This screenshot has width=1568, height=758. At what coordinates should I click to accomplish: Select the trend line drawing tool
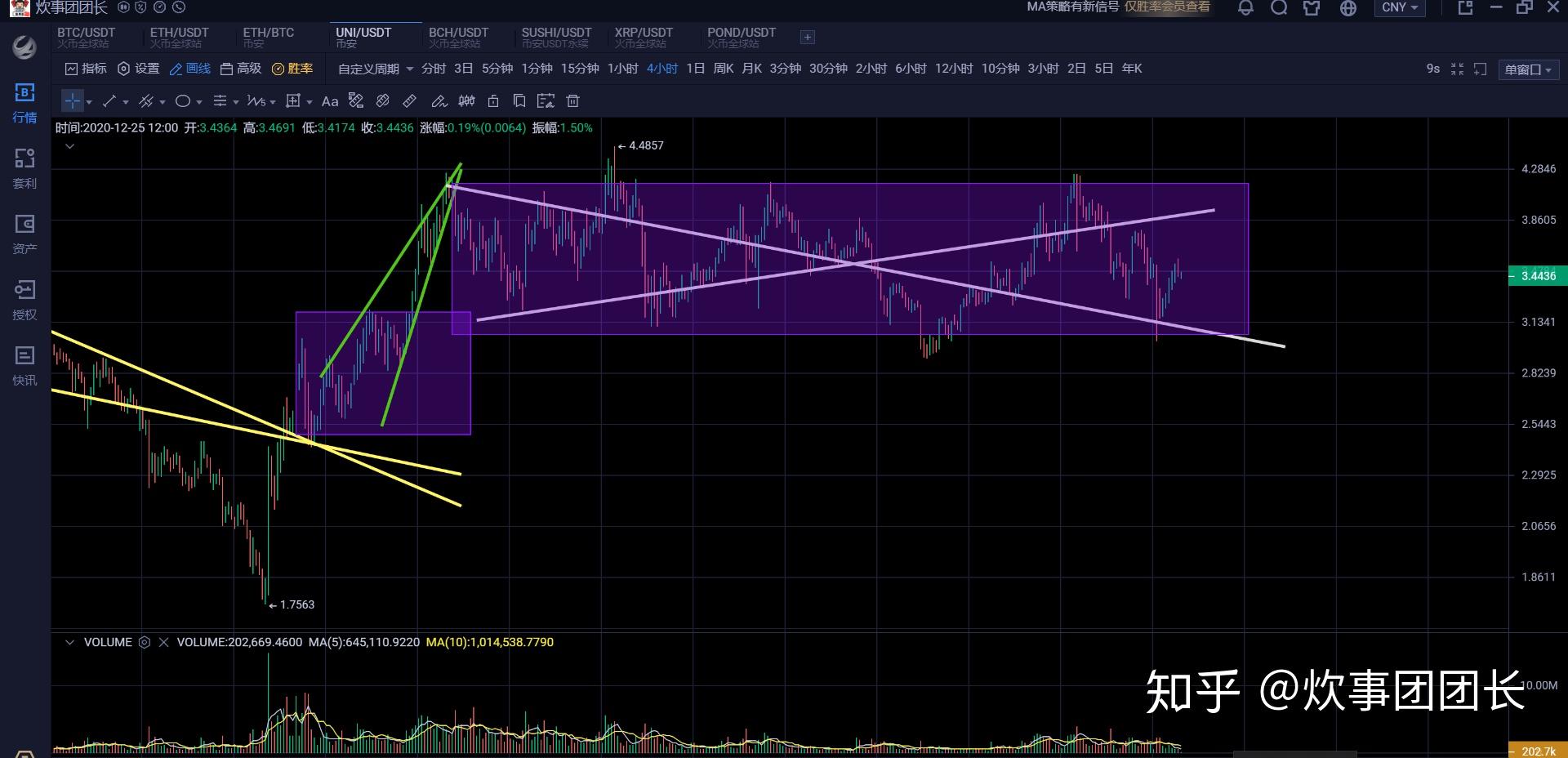(109, 101)
